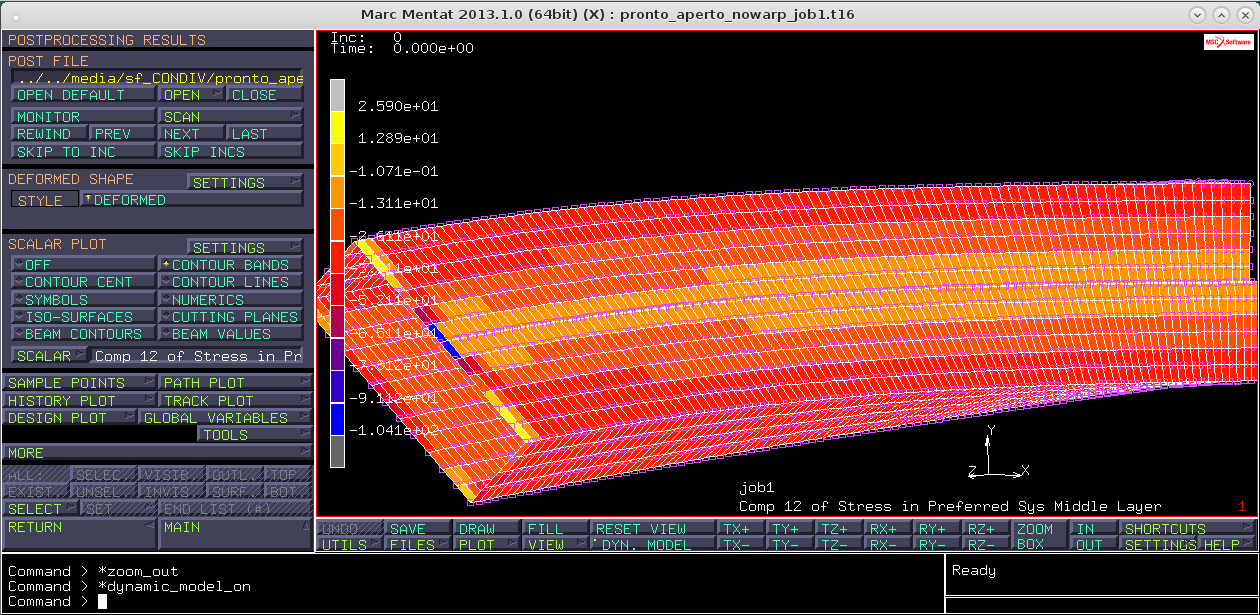The image size is (1260, 615).
Task: Switch to CONTOUR LINES plot mode
Action: [231, 282]
